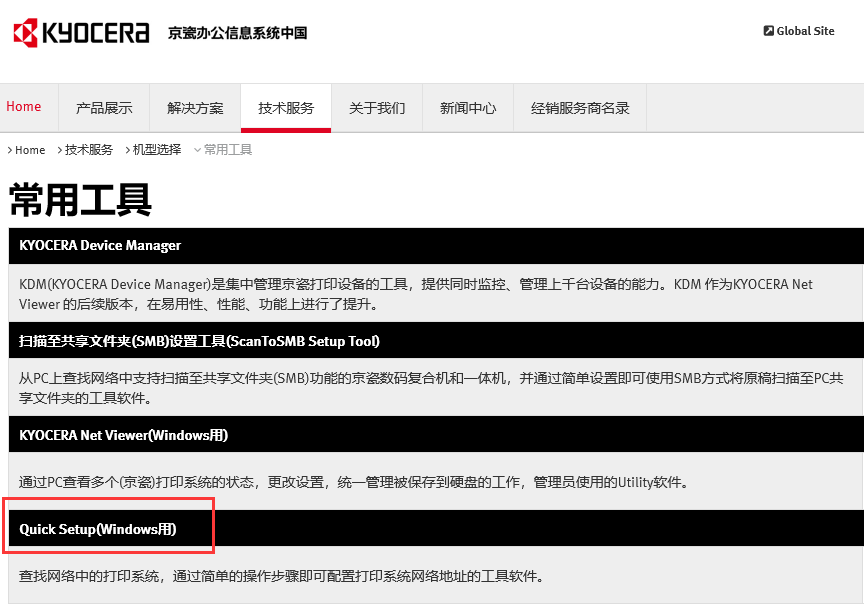Open the 解决方案 menu item

(195, 107)
